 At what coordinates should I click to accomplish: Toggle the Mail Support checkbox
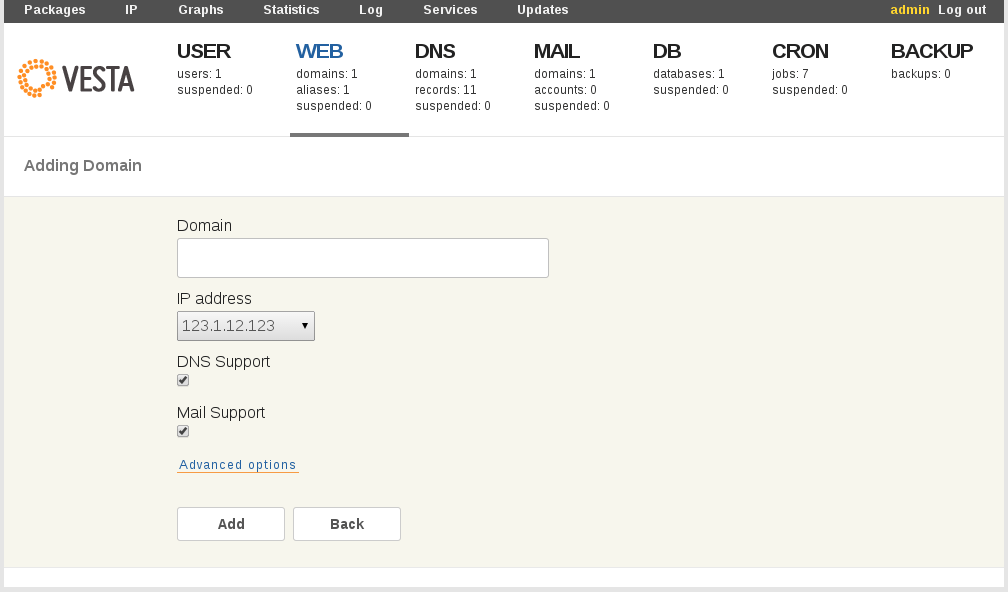183,431
